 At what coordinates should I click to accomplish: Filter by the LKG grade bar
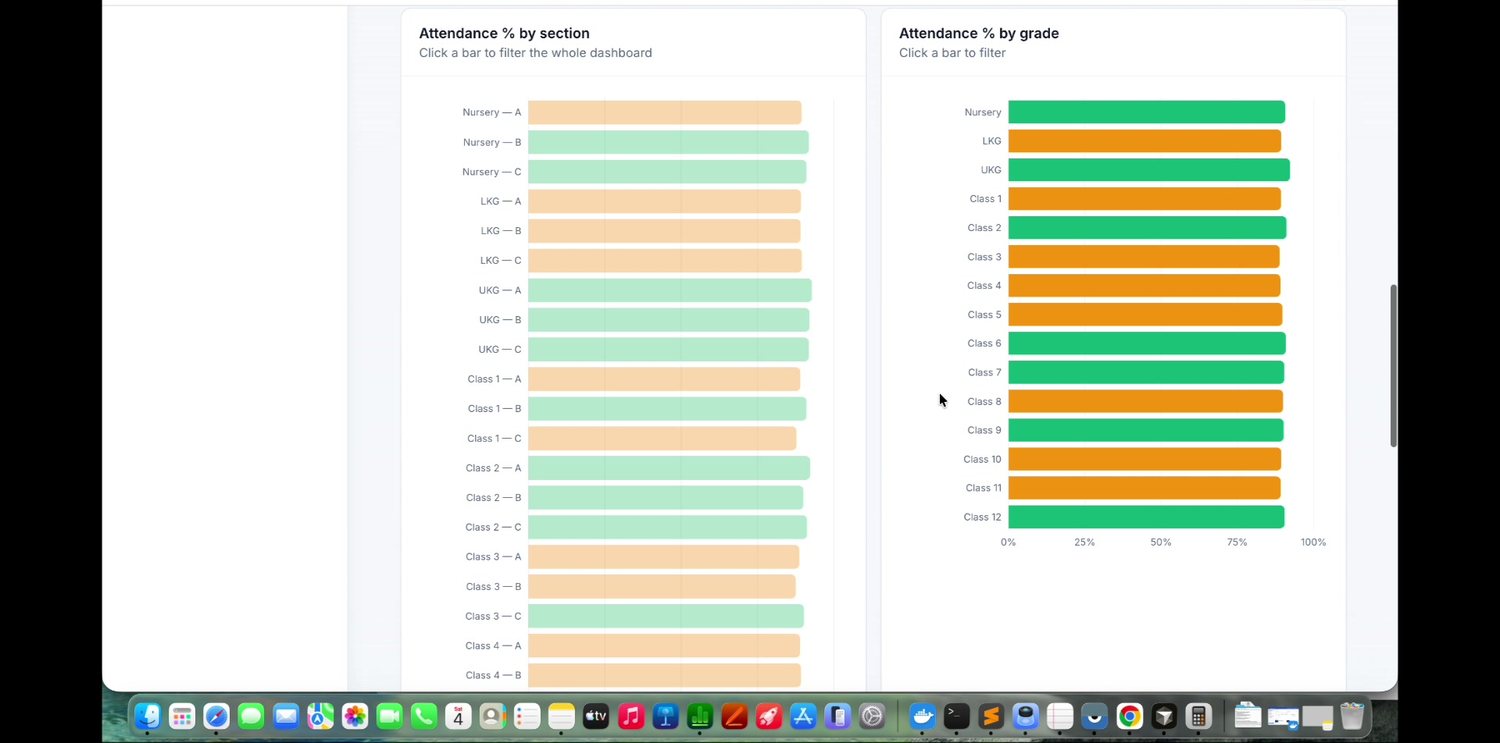(1144, 141)
